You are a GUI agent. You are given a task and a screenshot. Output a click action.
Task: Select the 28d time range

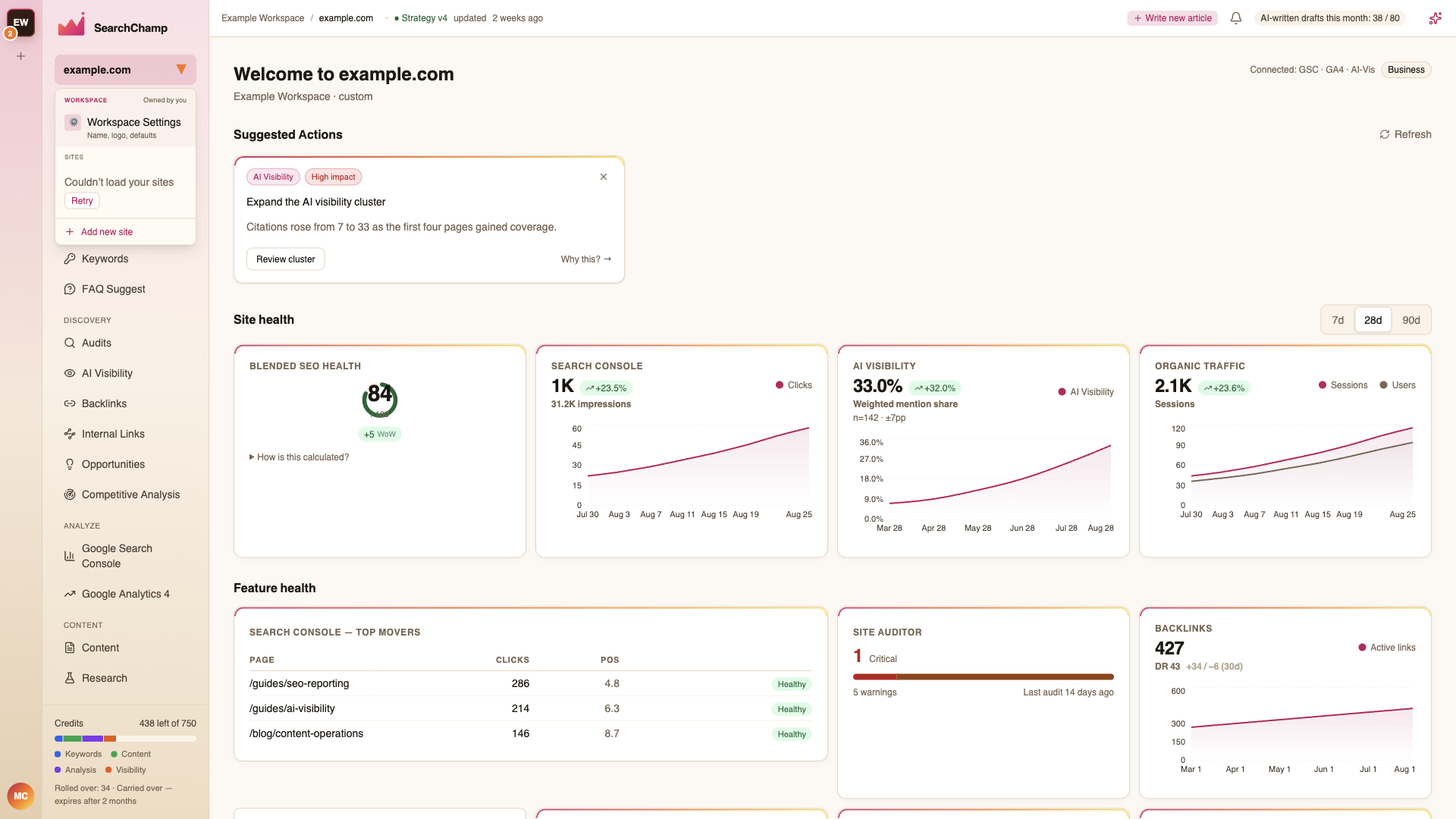click(1373, 320)
